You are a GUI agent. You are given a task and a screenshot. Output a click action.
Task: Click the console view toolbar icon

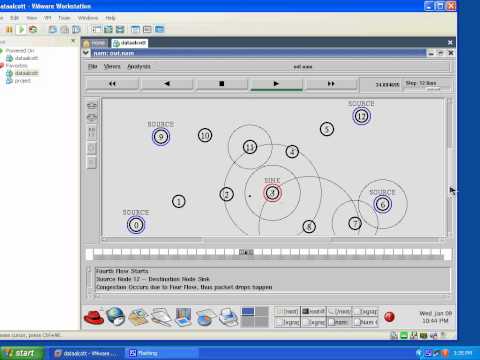pos(159,29)
